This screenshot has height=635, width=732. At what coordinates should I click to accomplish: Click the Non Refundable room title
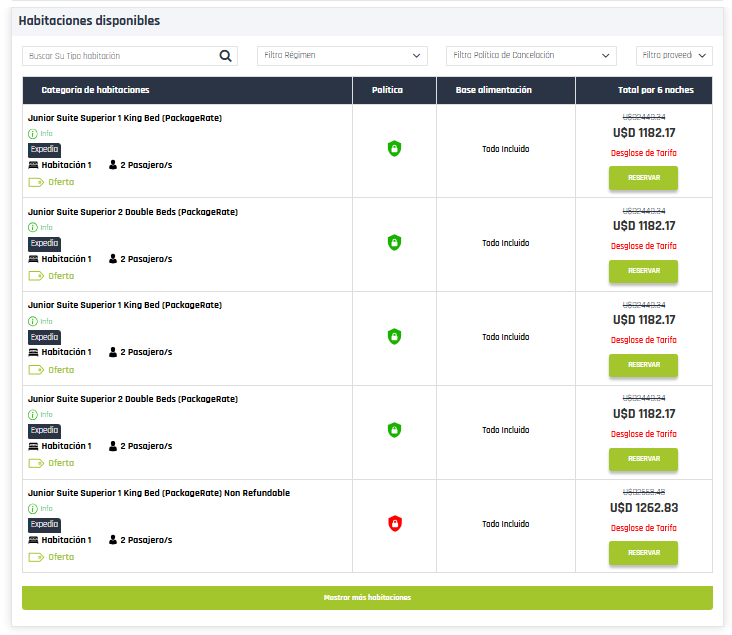pyautogui.click(x=159, y=493)
